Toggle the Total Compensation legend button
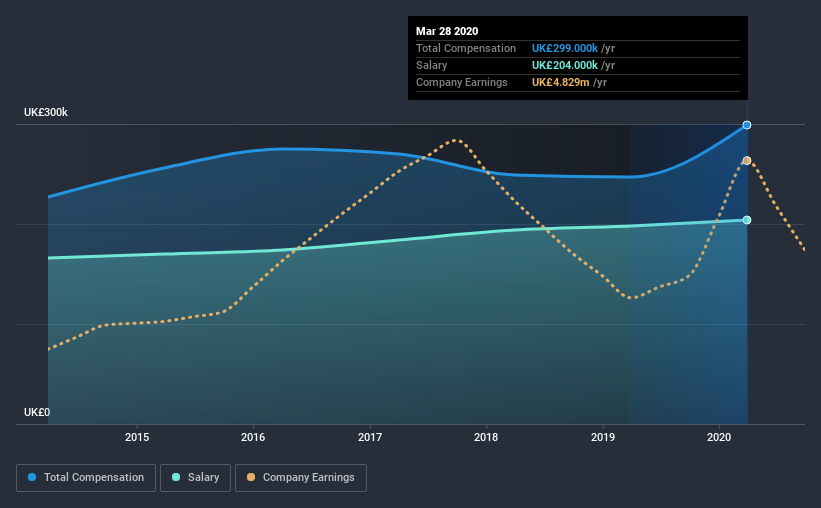 86,478
